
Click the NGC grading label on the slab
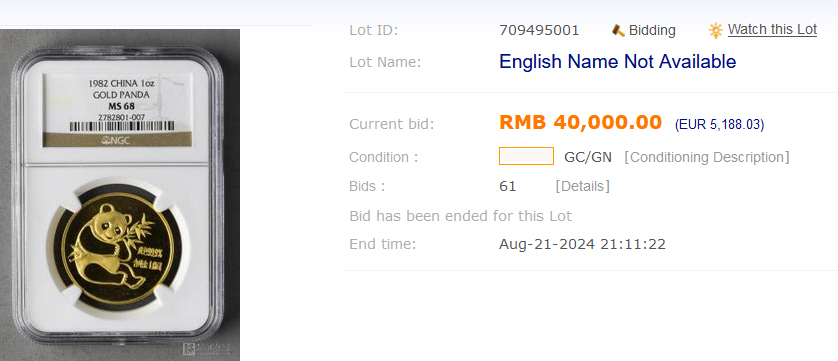(118, 110)
